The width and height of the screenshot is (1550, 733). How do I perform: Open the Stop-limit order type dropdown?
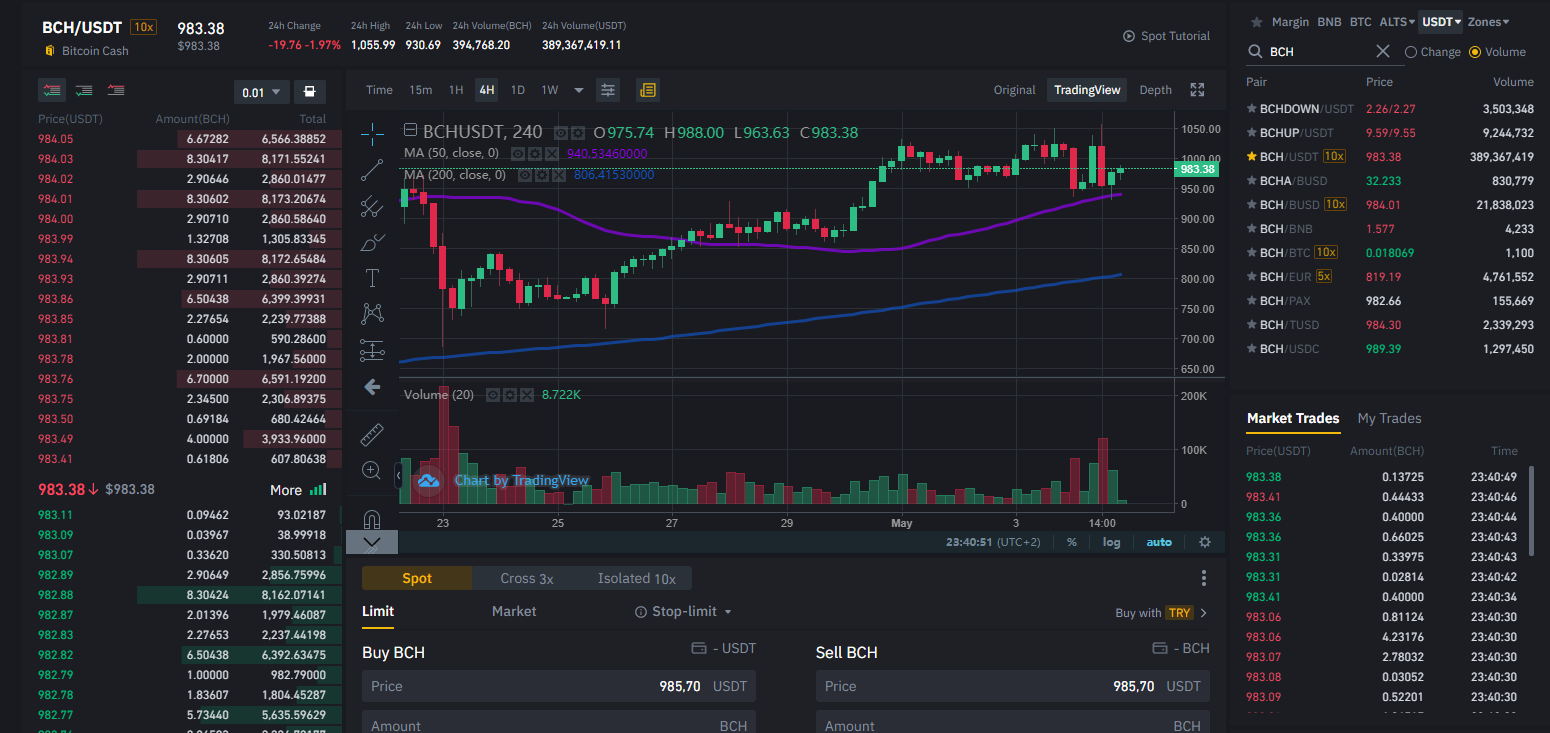pyautogui.click(x=684, y=611)
